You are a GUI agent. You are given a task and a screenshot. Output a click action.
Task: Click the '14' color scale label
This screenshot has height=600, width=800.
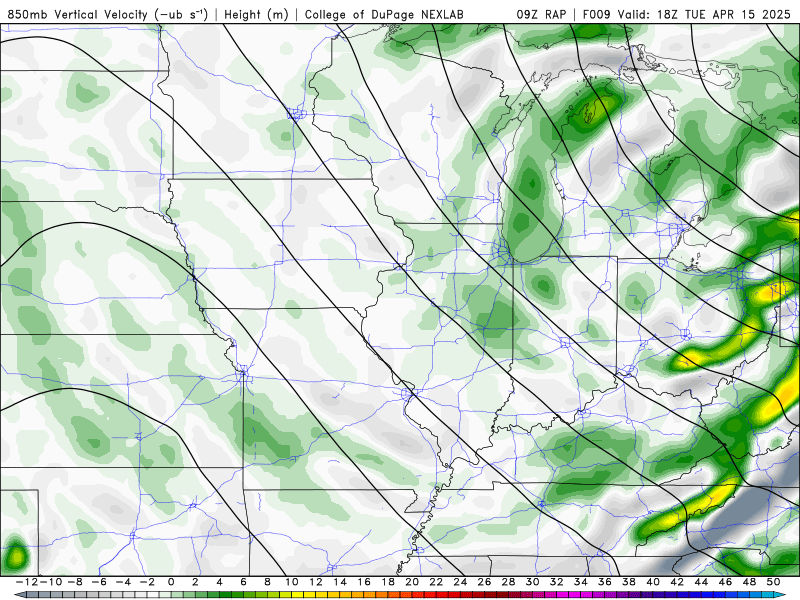340,582
